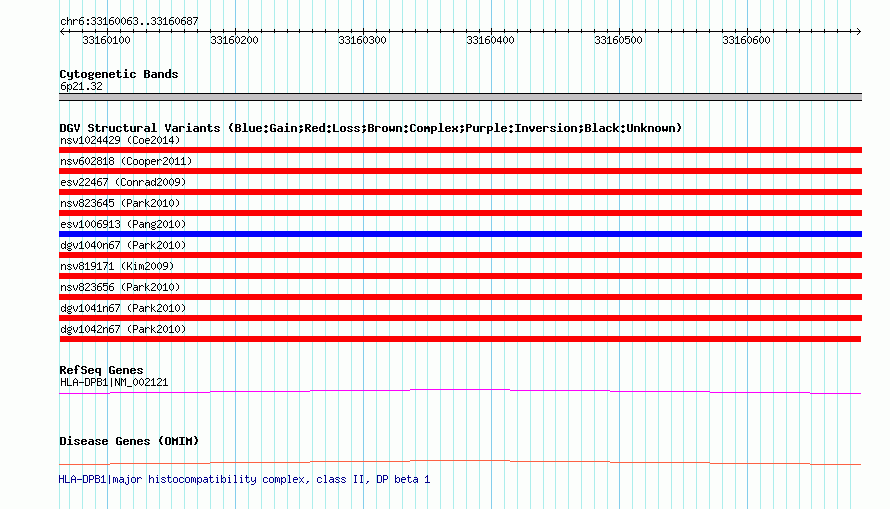Click the nsv823645 (Park2010) label
Screen dimensions: 890x509
pyautogui.click(x=120, y=203)
